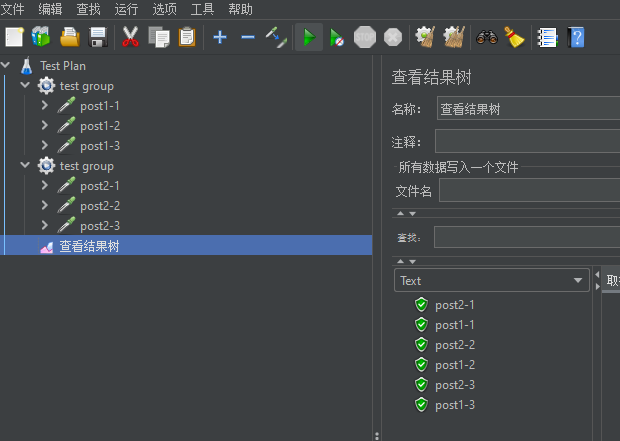Click the 名称 name input field
The width and height of the screenshot is (620, 441).
528,108
